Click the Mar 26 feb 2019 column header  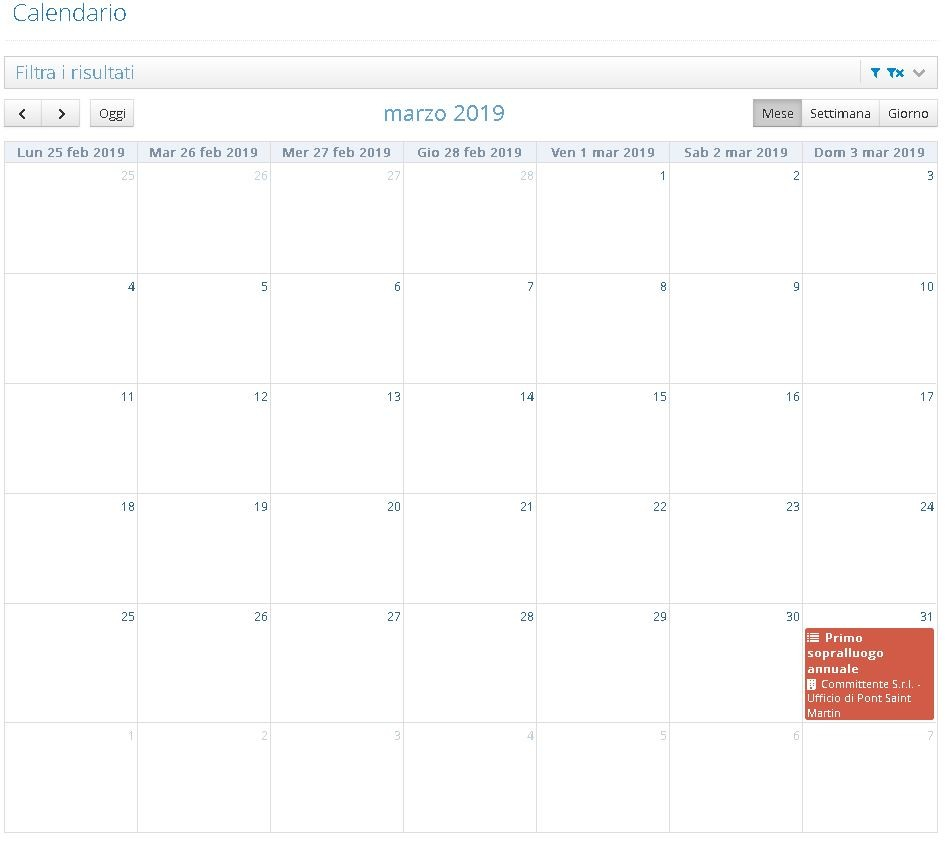pos(204,153)
